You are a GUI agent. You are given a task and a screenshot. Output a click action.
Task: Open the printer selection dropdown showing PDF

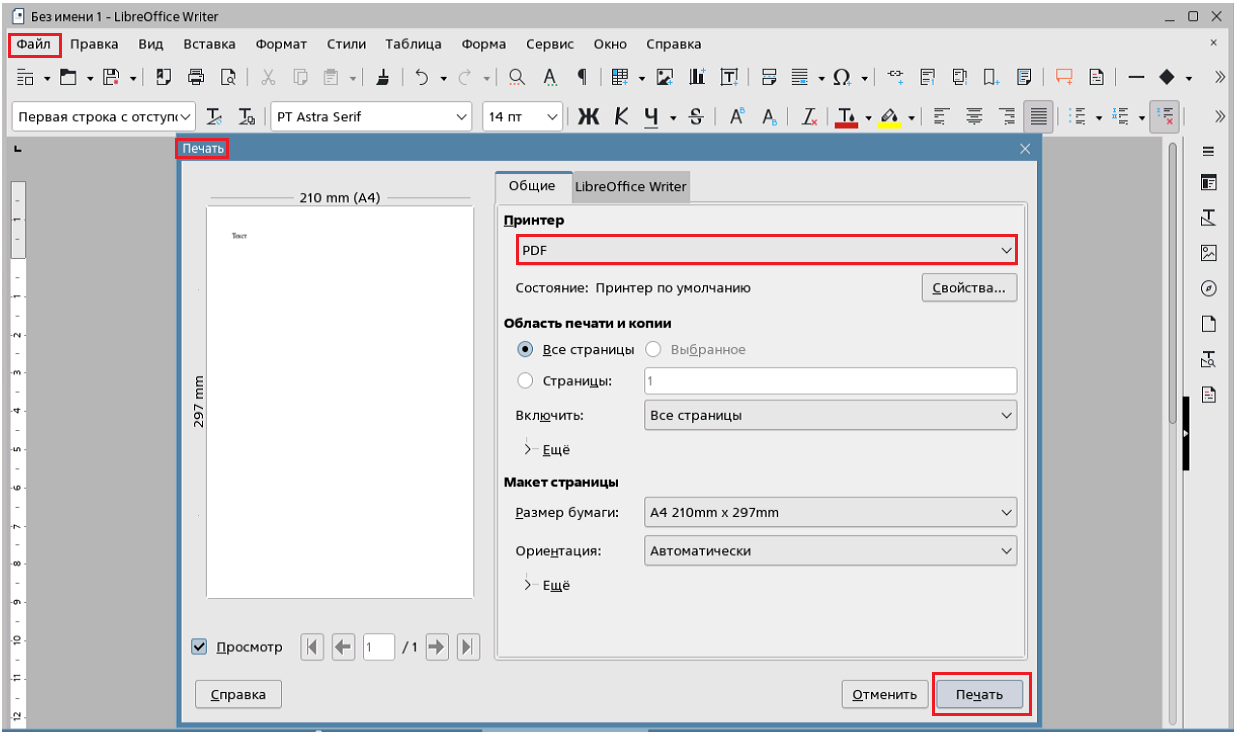pos(767,250)
